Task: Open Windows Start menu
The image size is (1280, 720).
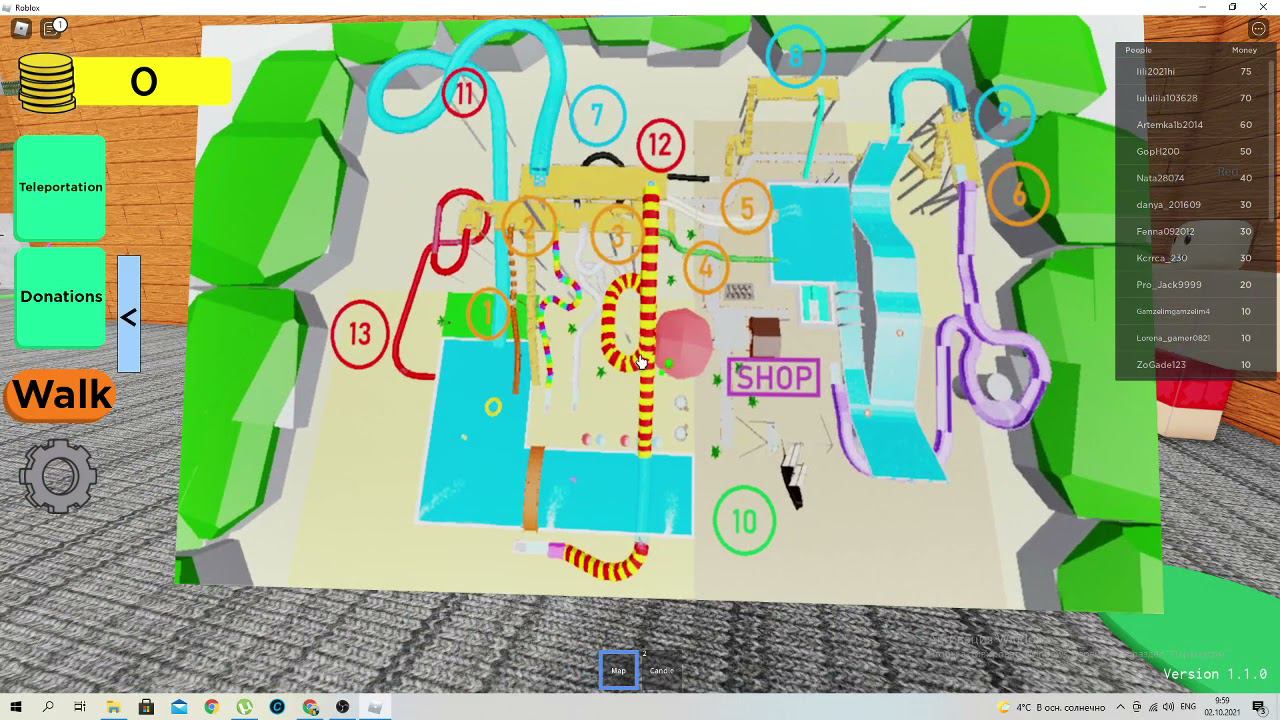Action: (16, 707)
